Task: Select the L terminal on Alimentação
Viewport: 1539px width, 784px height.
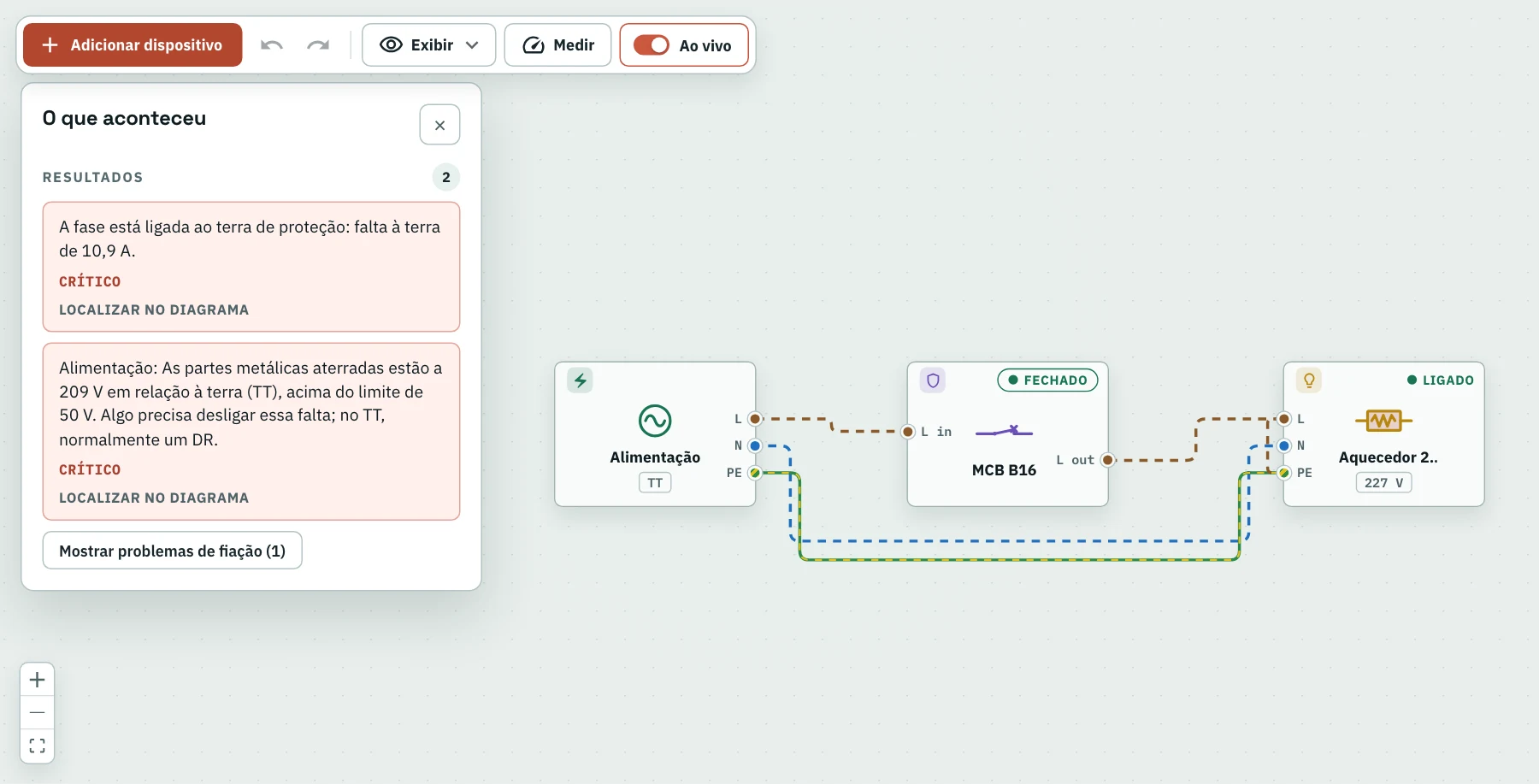Action: click(755, 419)
